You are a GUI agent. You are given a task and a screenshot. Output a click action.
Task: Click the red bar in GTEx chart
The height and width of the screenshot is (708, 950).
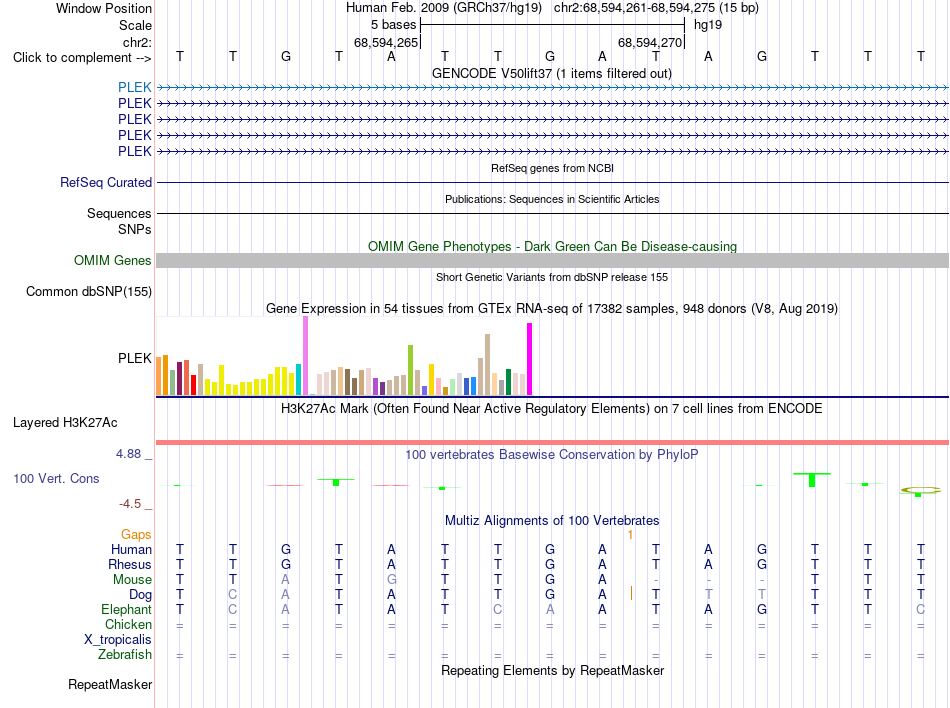(193, 385)
